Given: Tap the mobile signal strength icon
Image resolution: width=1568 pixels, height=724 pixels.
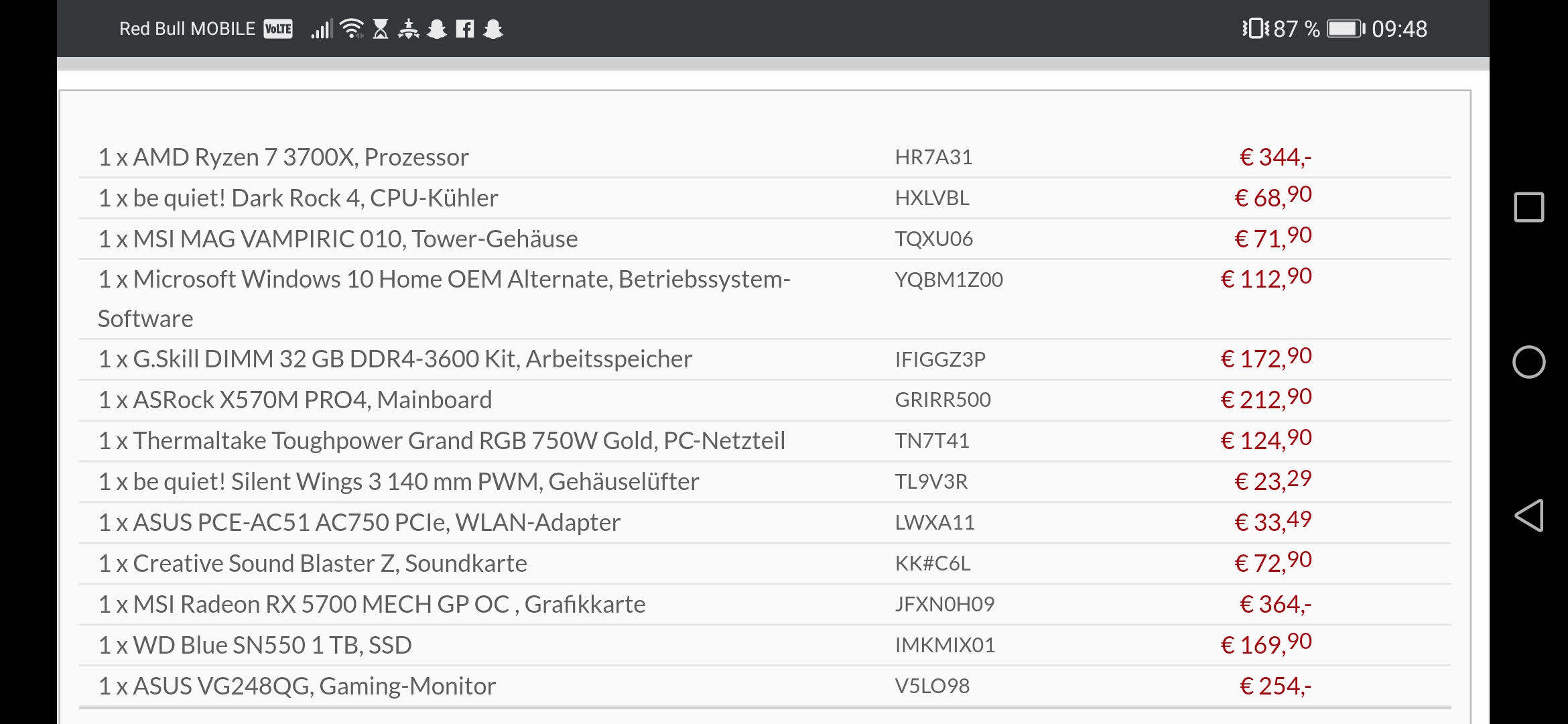Looking at the screenshot, I should pyautogui.click(x=321, y=28).
